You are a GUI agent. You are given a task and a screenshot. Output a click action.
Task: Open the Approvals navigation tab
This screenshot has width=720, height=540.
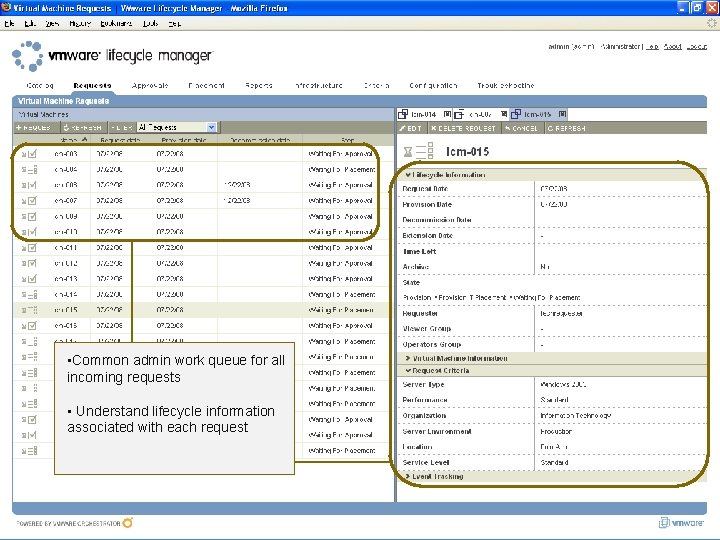(x=150, y=85)
